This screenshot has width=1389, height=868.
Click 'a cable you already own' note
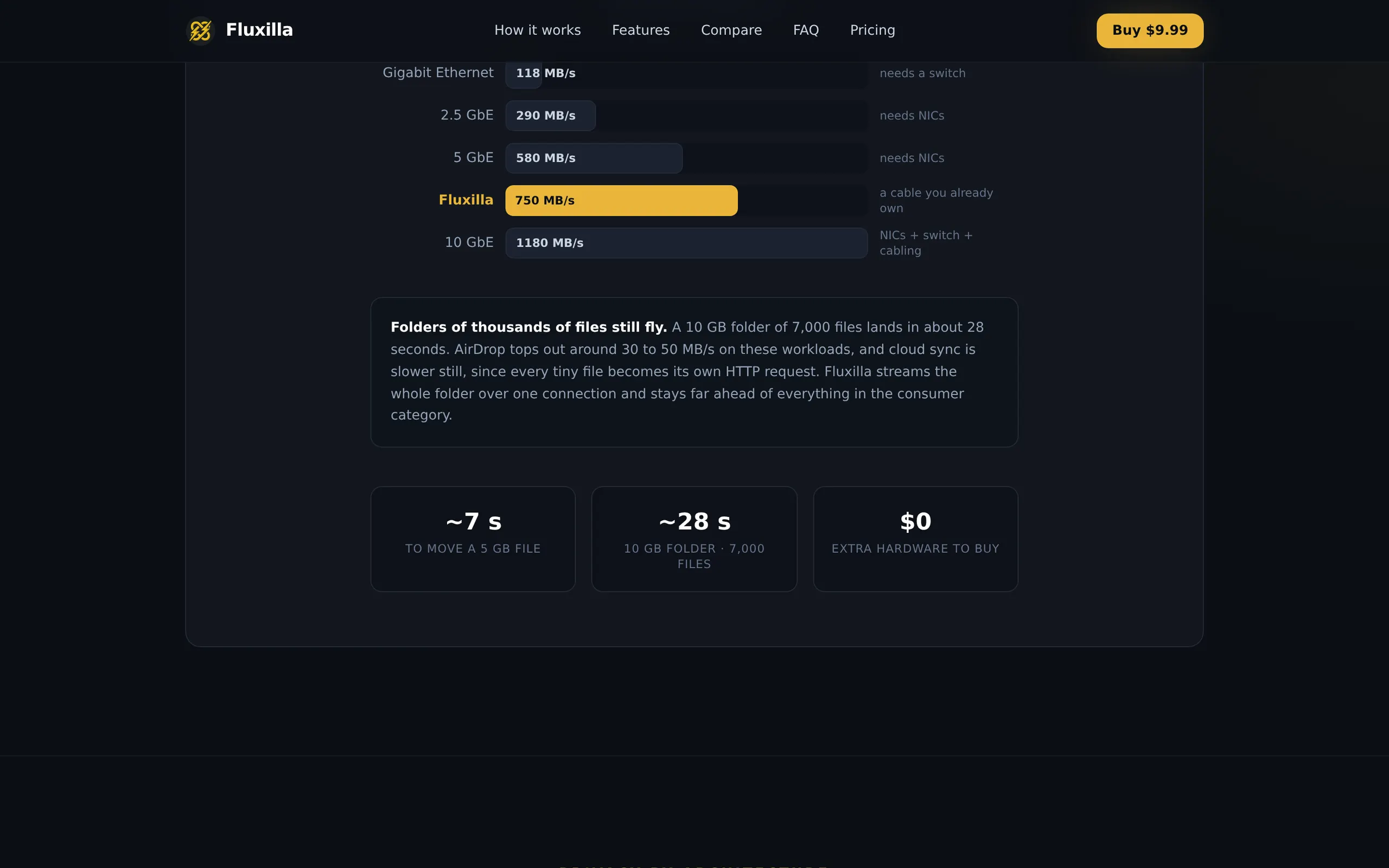[x=936, y=200]
